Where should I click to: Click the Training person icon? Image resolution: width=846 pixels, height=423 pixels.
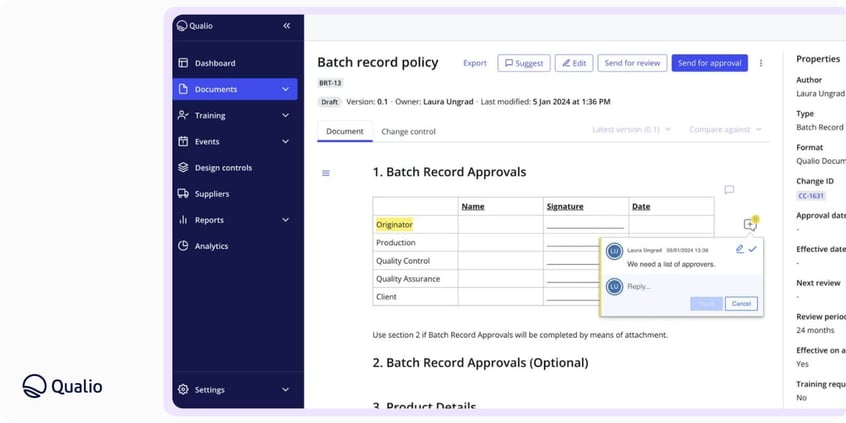(x=183, y=115)
